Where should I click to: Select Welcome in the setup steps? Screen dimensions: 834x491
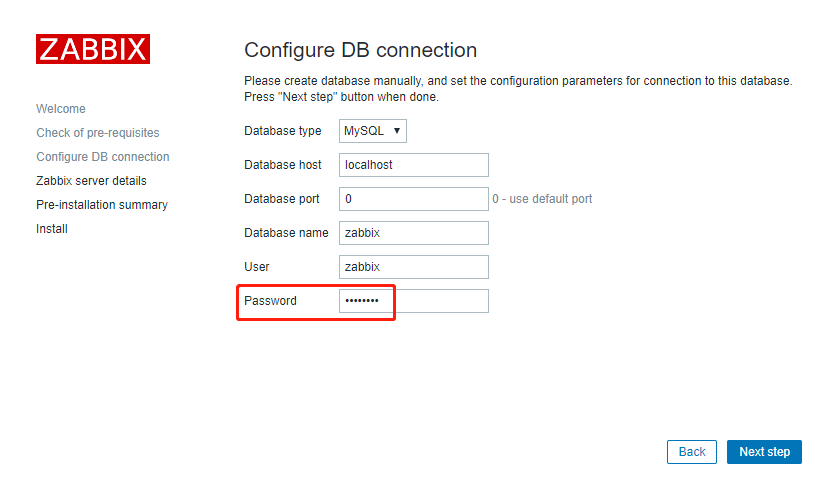pos(61,109)
